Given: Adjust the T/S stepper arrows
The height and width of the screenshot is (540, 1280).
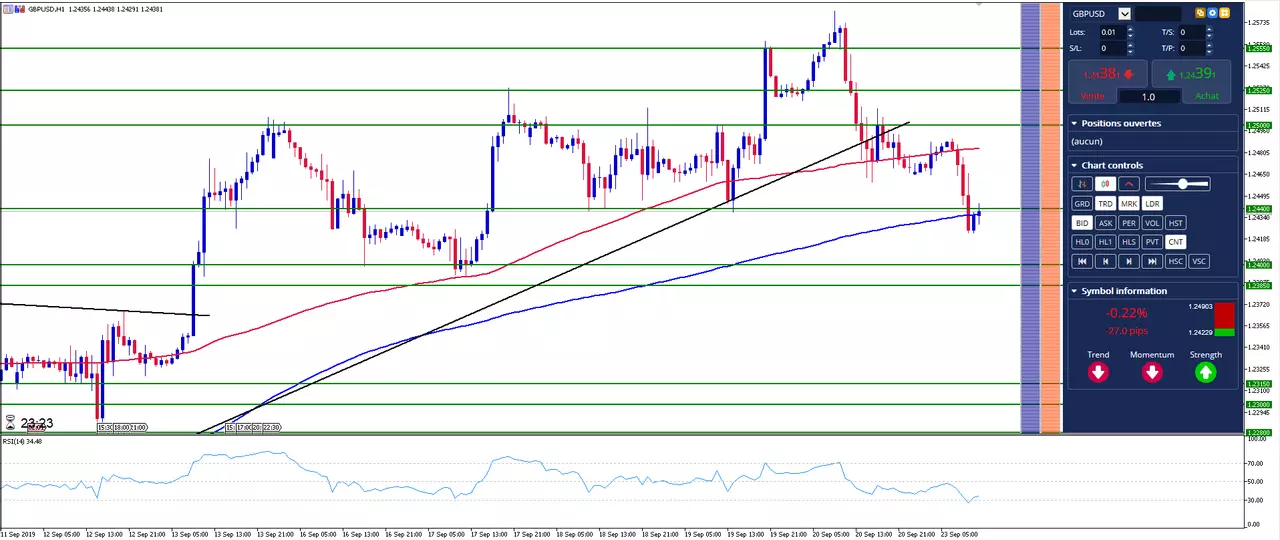Looking at the screenshot, I should [1209, 32].
